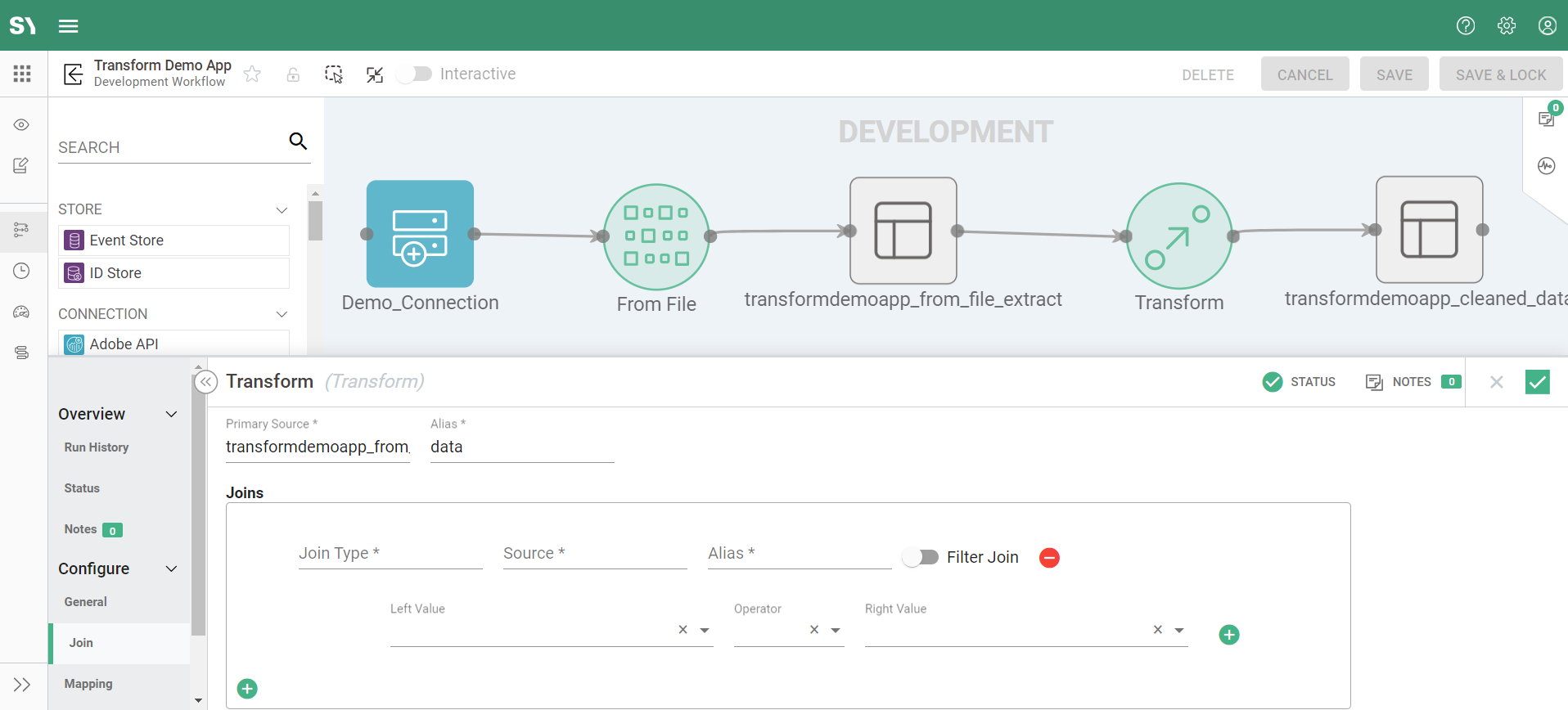Favorite the workflow with star icon
1568x710 pixels.
click(252, 74)
